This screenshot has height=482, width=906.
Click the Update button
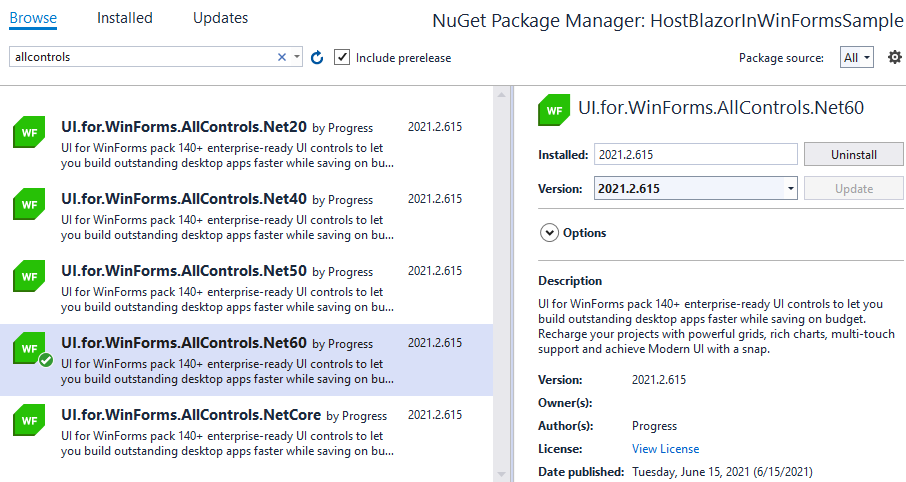853,188
